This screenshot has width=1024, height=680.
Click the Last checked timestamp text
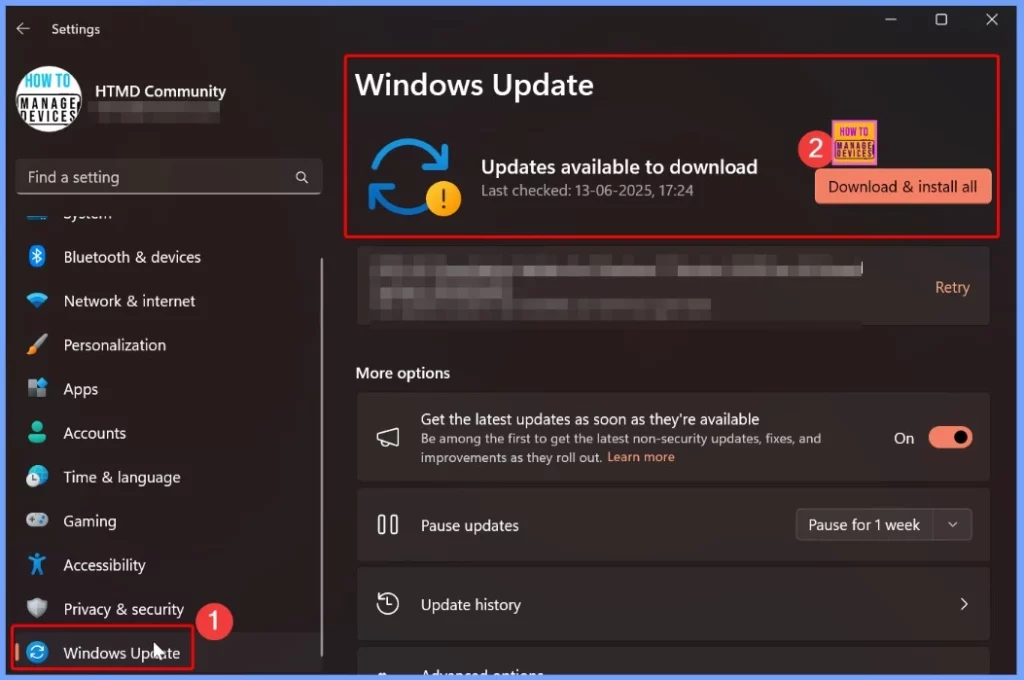tap(587, 191)
